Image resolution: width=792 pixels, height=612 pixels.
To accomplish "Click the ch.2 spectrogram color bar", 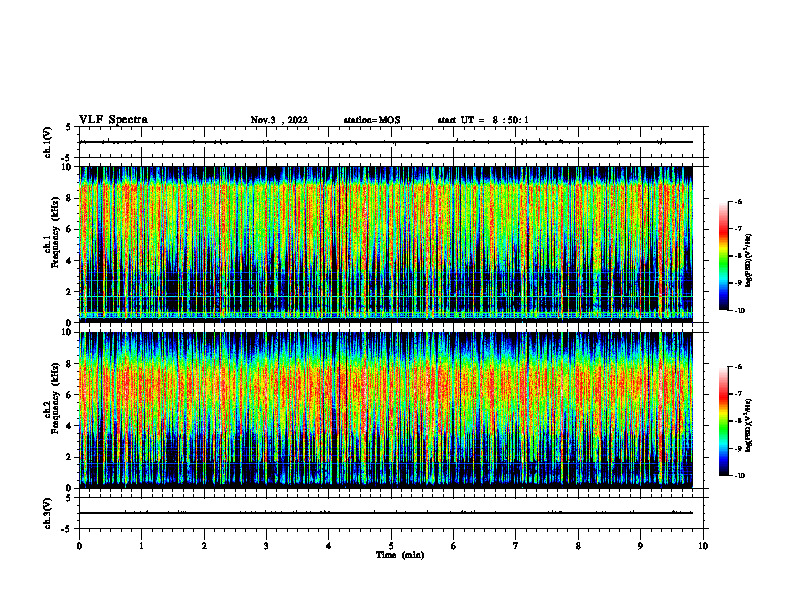I will point(724,421).
